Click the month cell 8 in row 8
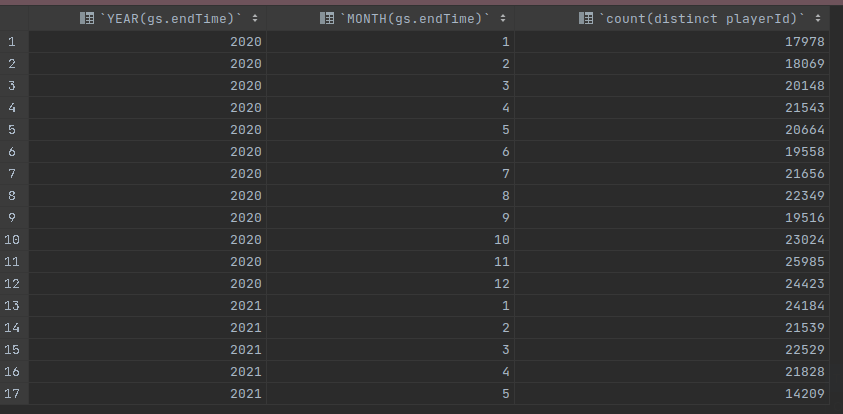843x414 pixels. click(x=390, y=196)
